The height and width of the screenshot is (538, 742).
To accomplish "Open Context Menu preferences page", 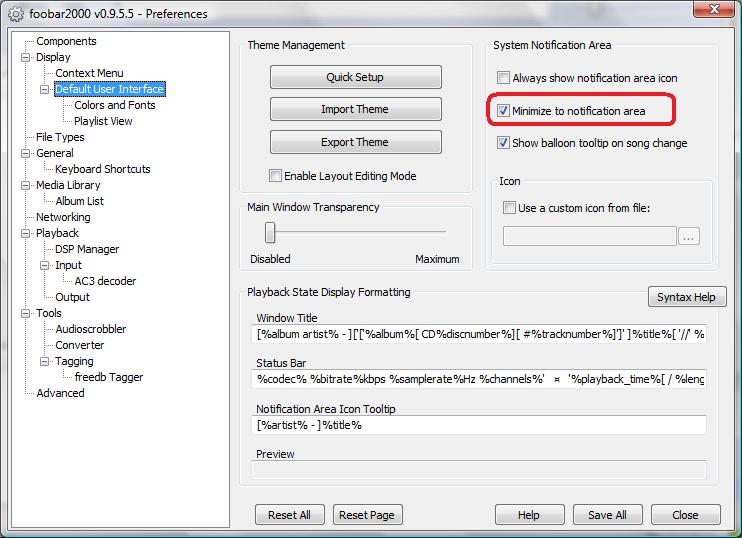I will tap(89, 73).
